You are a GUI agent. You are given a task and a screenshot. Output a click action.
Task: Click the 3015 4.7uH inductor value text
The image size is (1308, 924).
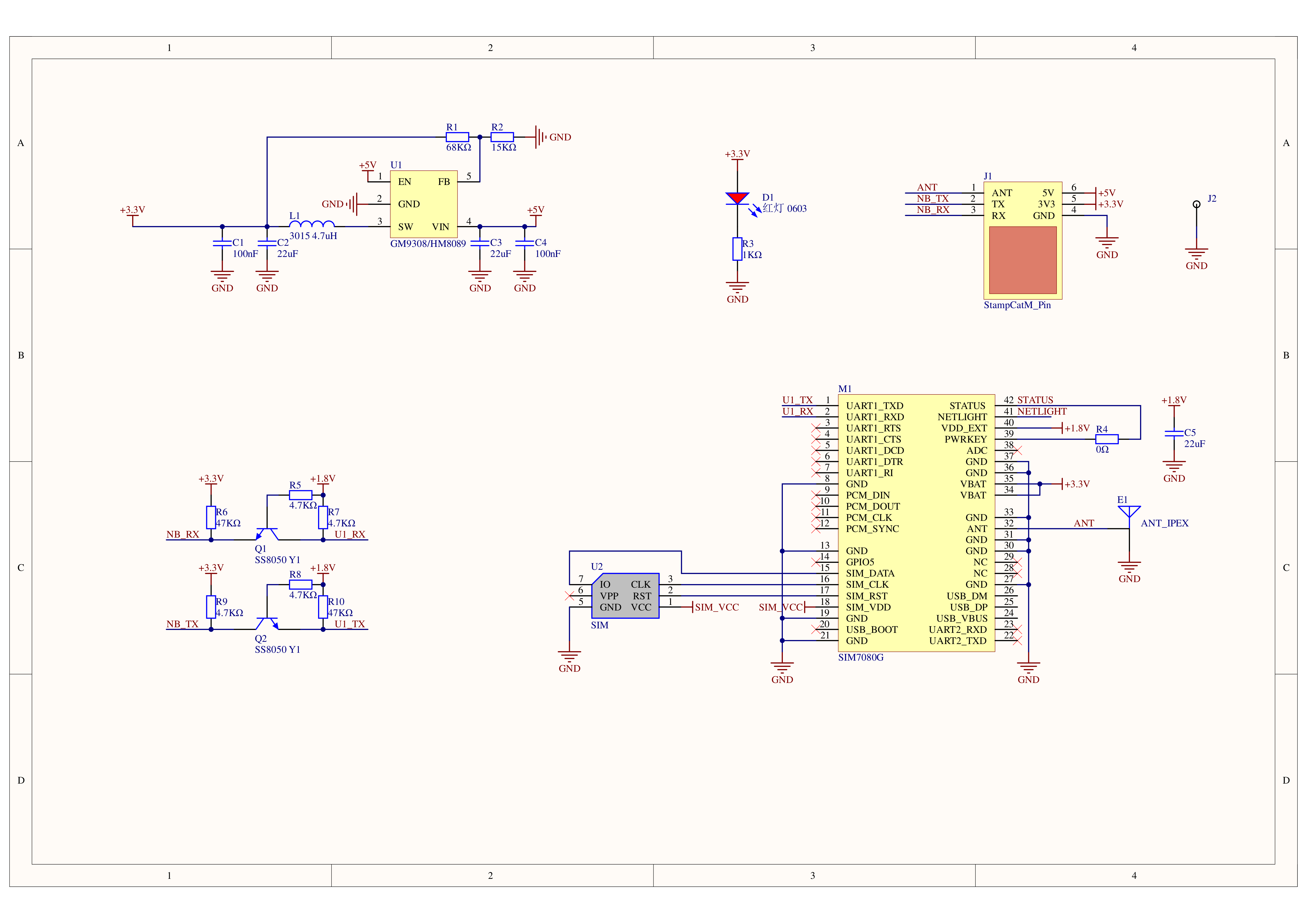tap(313, 236)
